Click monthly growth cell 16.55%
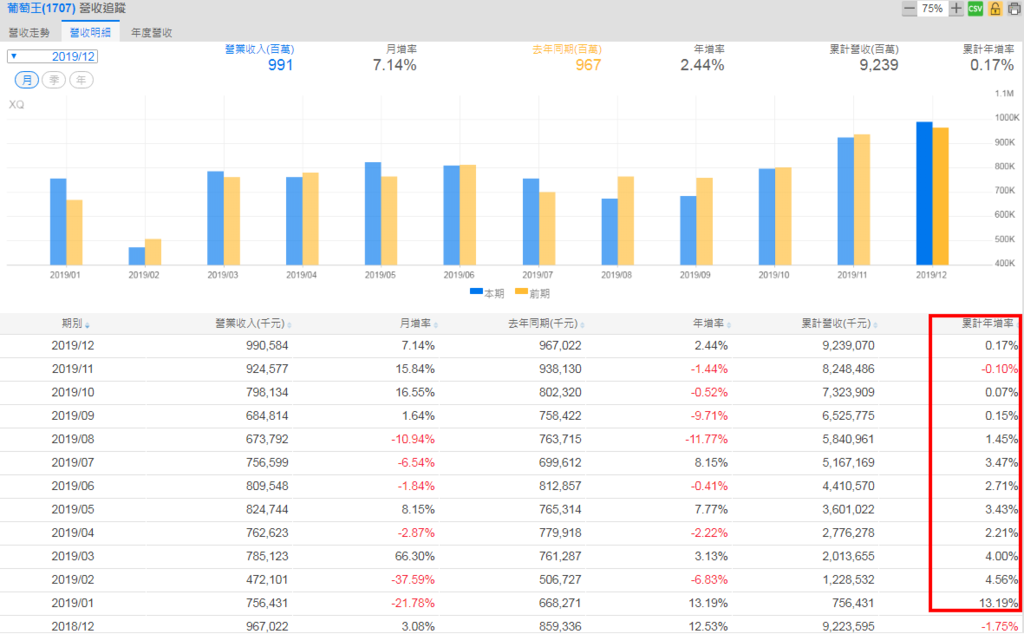Viewport: 1024px width, 634px height. pos(415,392)
